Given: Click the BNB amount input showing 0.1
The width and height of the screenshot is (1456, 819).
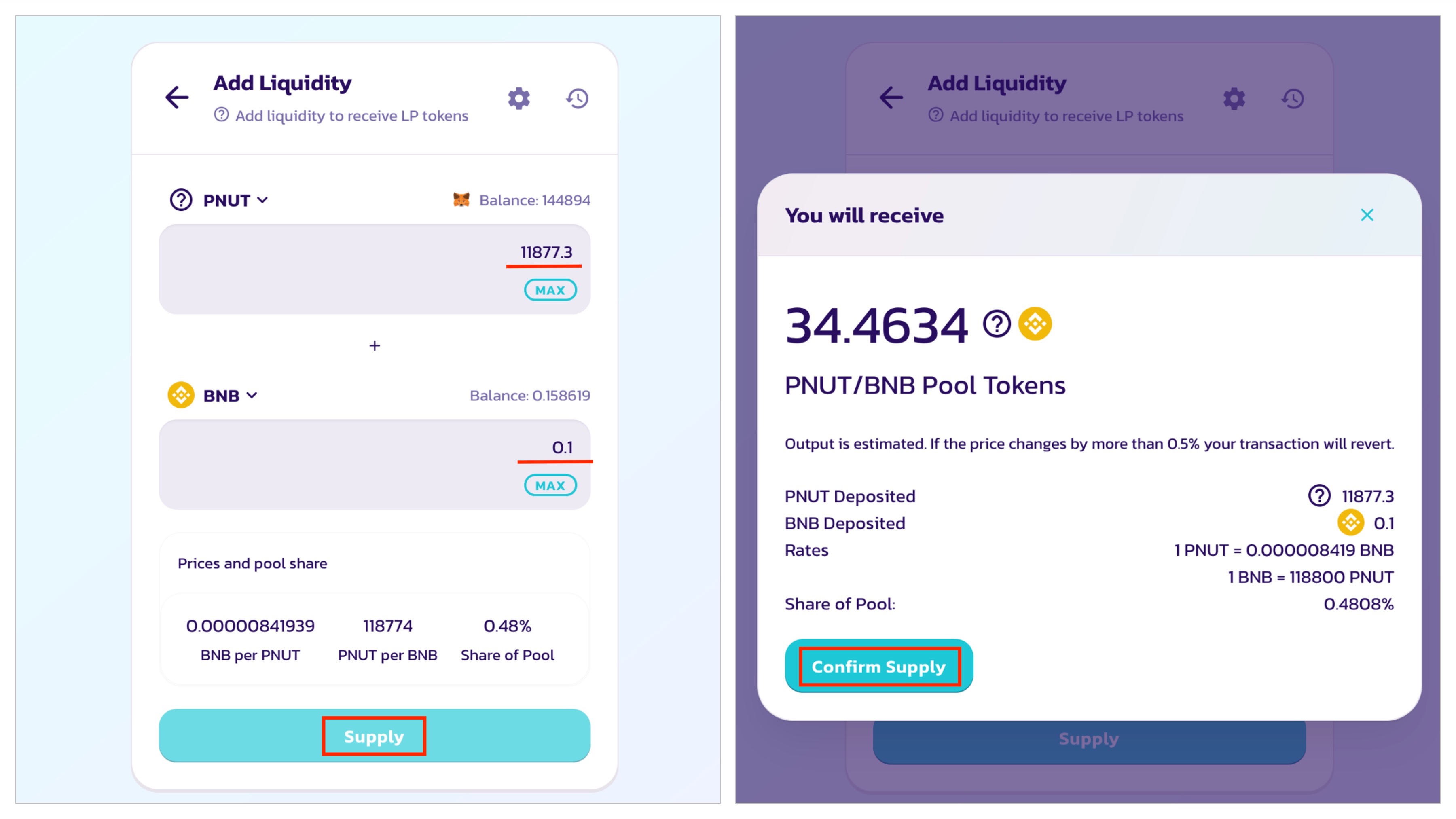Looking at the screenshot, I should pos(374,464).
